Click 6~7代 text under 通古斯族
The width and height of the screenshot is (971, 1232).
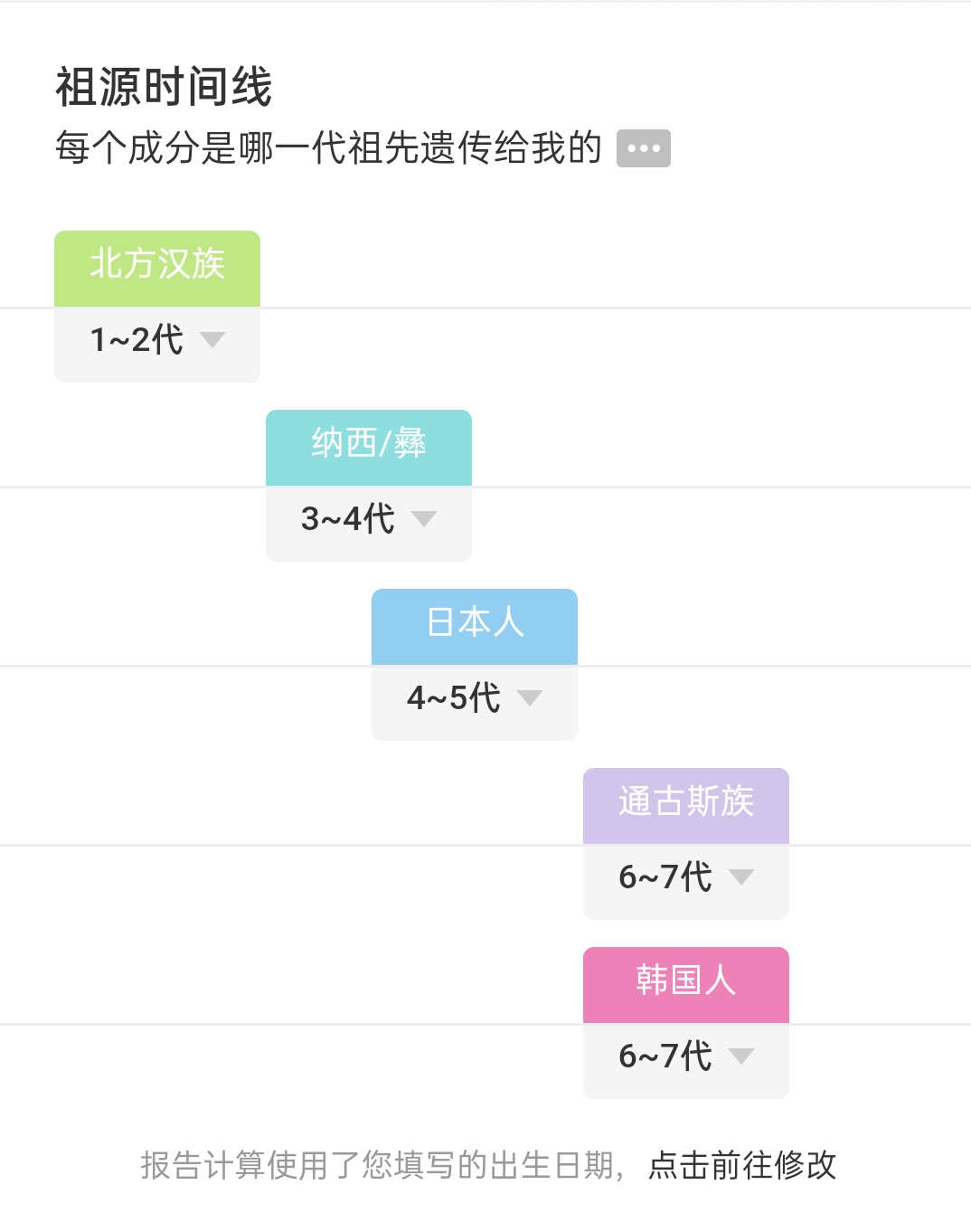(x=665, y=877)
